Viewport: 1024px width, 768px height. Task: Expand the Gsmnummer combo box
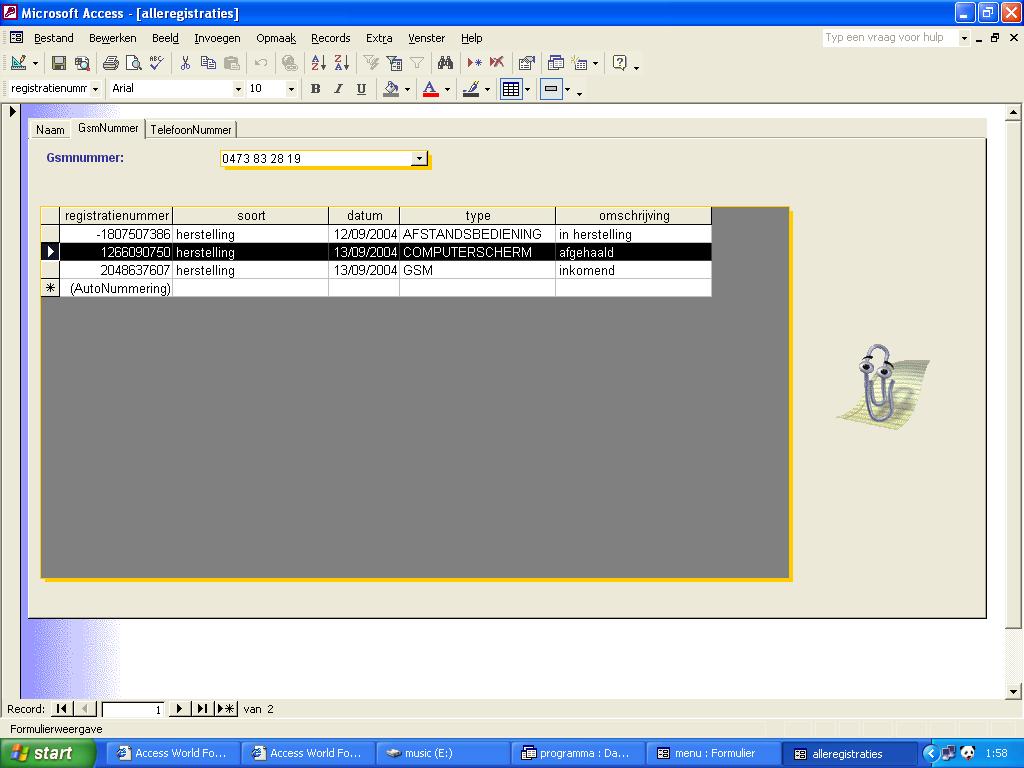tap(419, 158)
